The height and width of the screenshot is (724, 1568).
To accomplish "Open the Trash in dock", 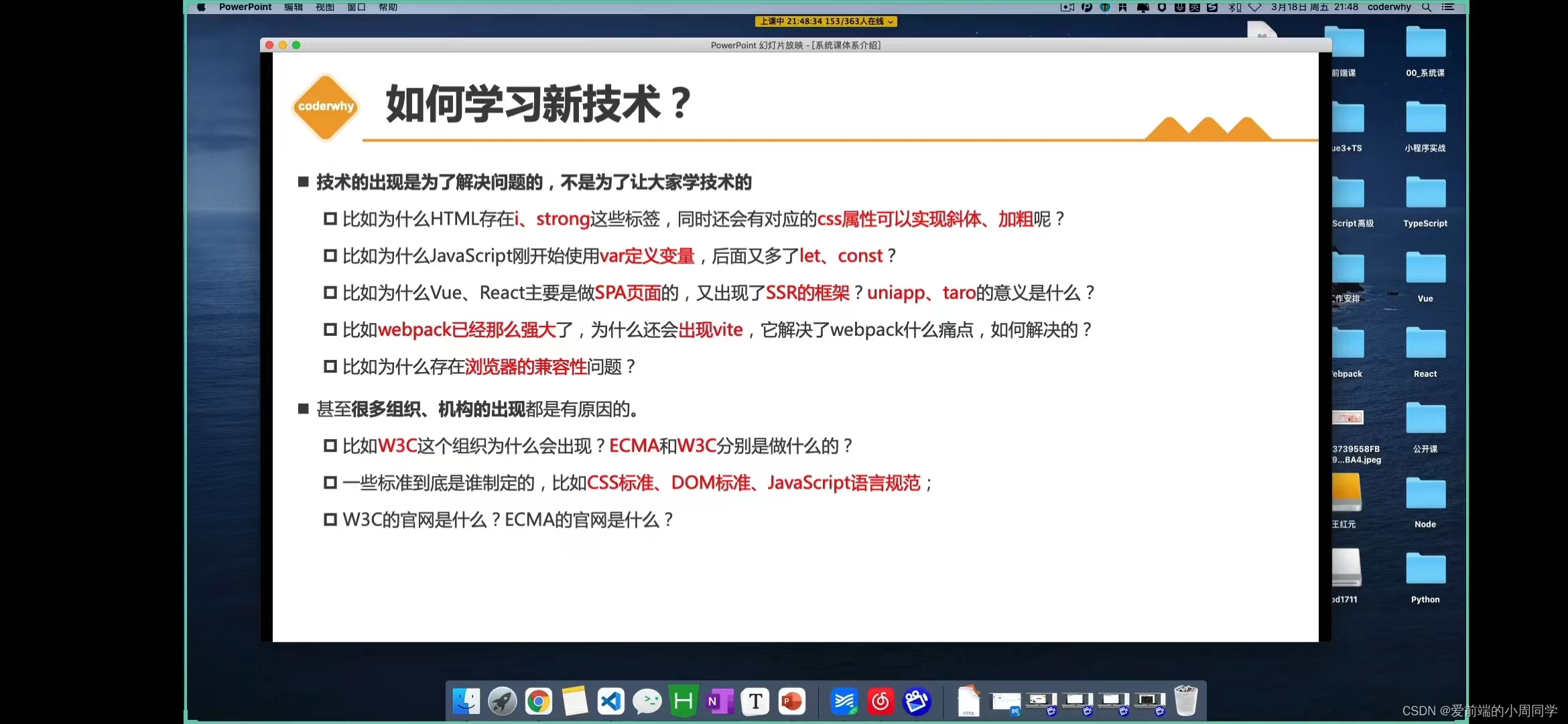I will 1185,702.
